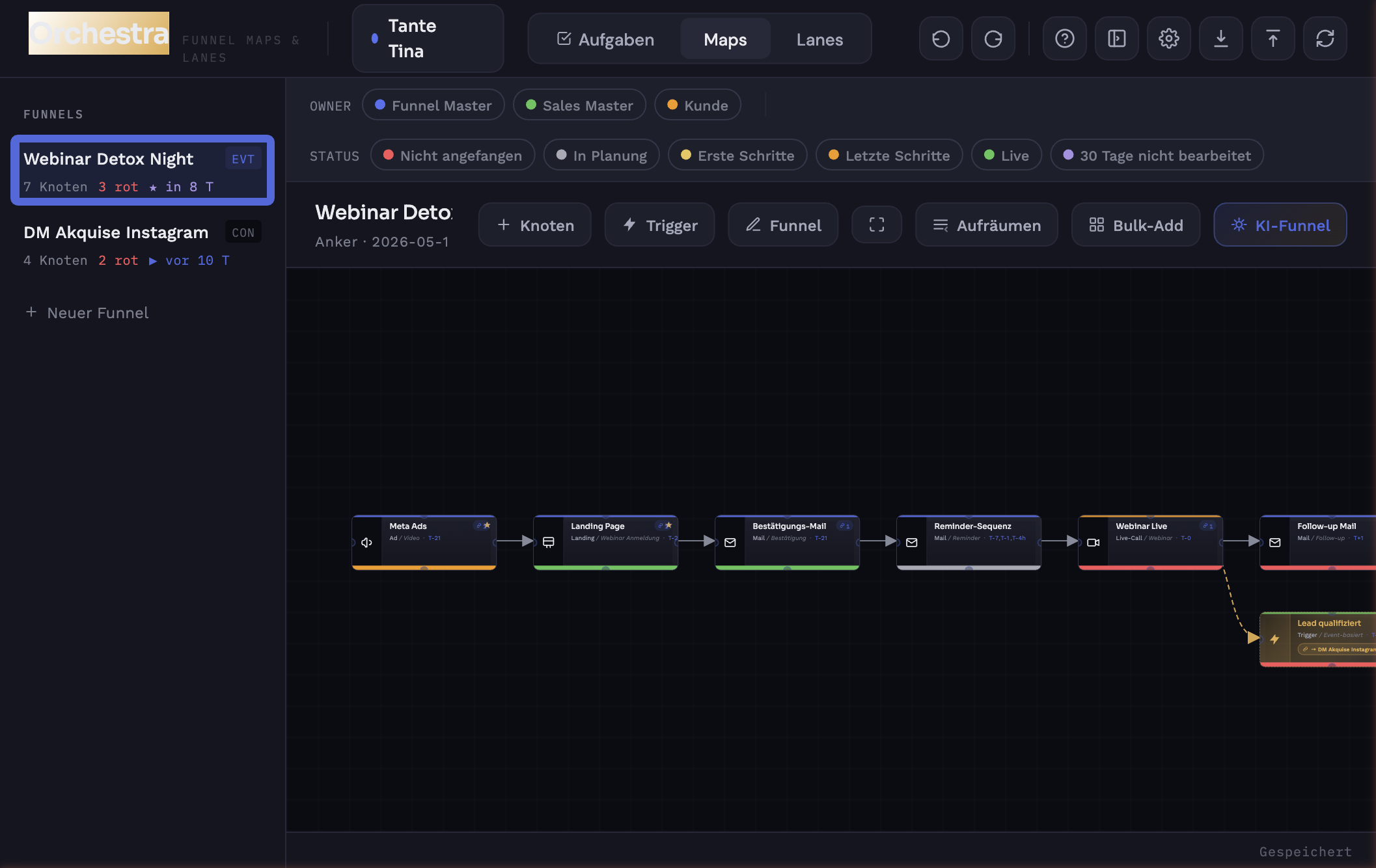Click the mail icon on Reminder-Sequenz node
The height and width of the screenshot is (868, 1376).
tap(911, 543)
